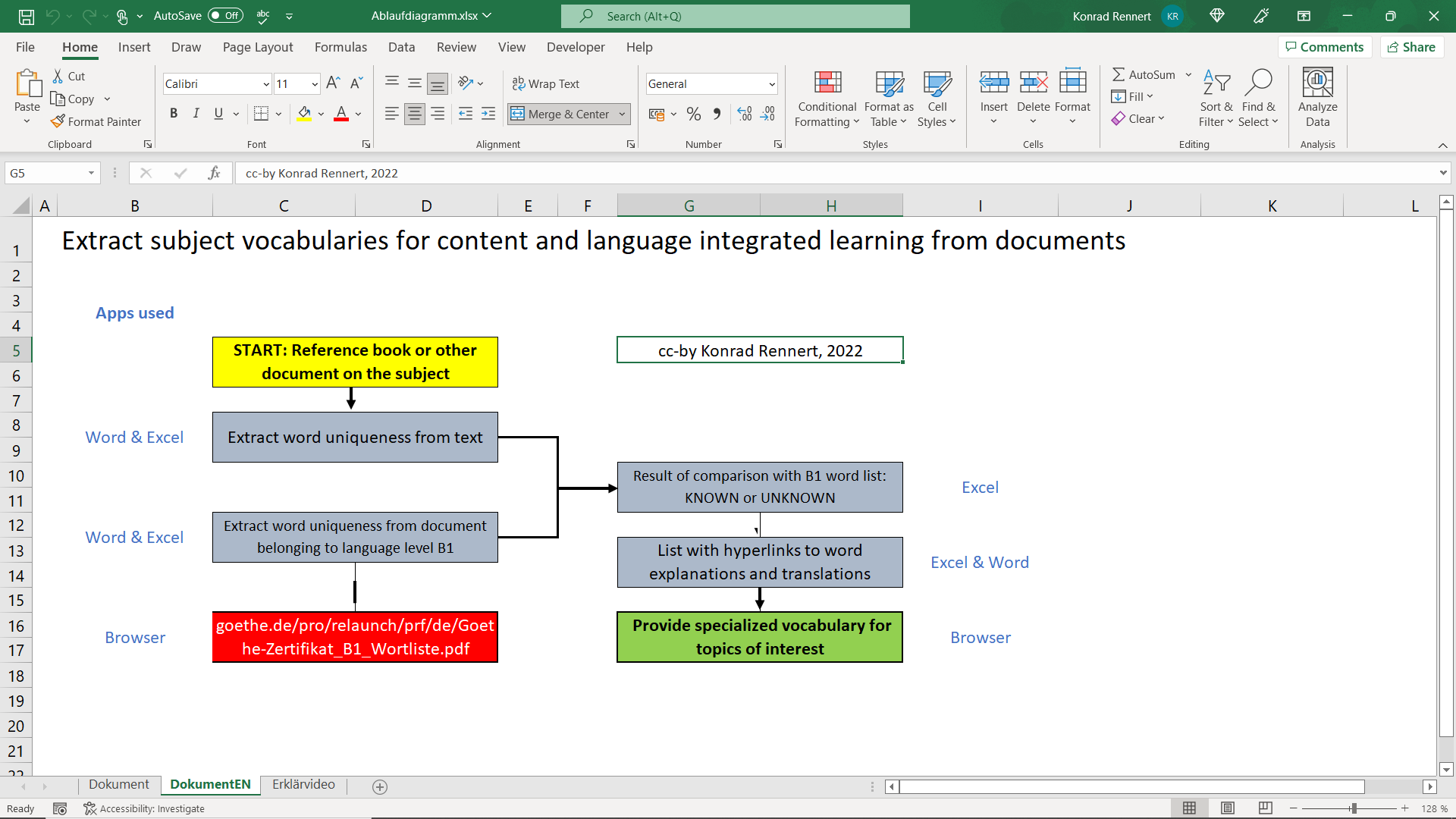Open AutoSum dropdown arrow
Screen dimensions: 1456x819
pos(1188,74)
